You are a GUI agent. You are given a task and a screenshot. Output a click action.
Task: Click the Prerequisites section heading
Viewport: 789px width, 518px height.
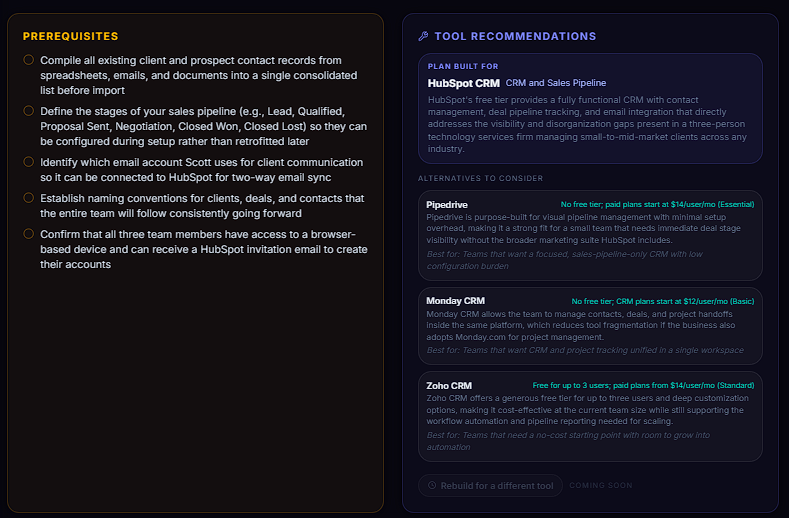coord(70,36)
